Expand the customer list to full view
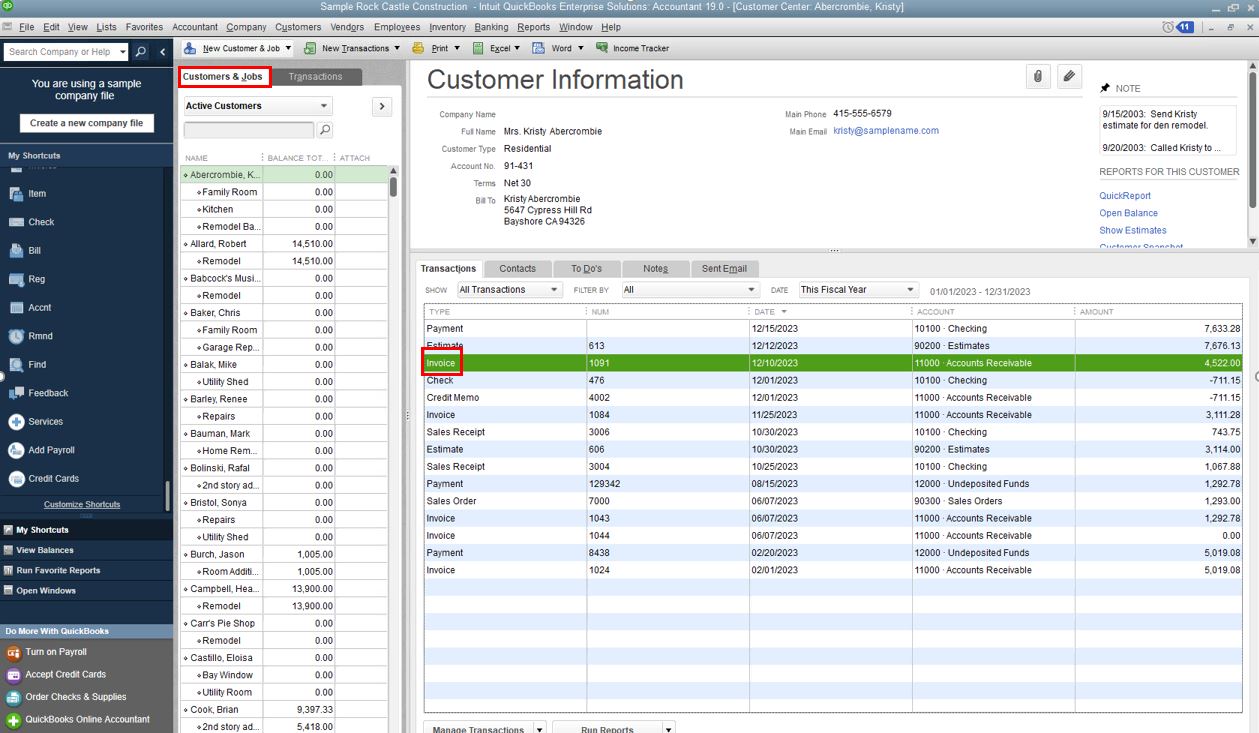Screen dimensions: 1259x733 (x=382, y=106)
